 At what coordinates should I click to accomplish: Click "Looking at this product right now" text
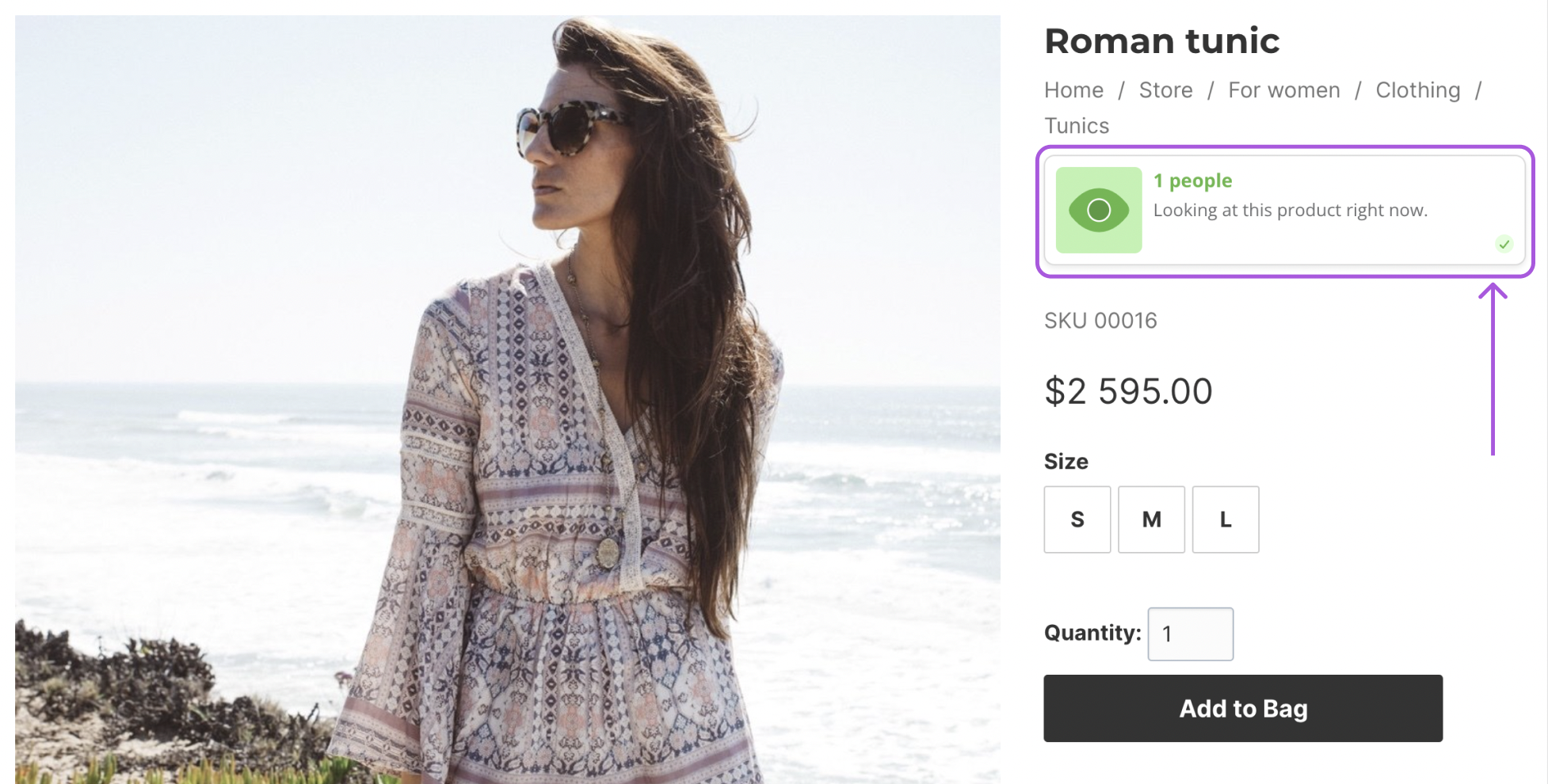pyautogui.click(x=1290, y=211)
